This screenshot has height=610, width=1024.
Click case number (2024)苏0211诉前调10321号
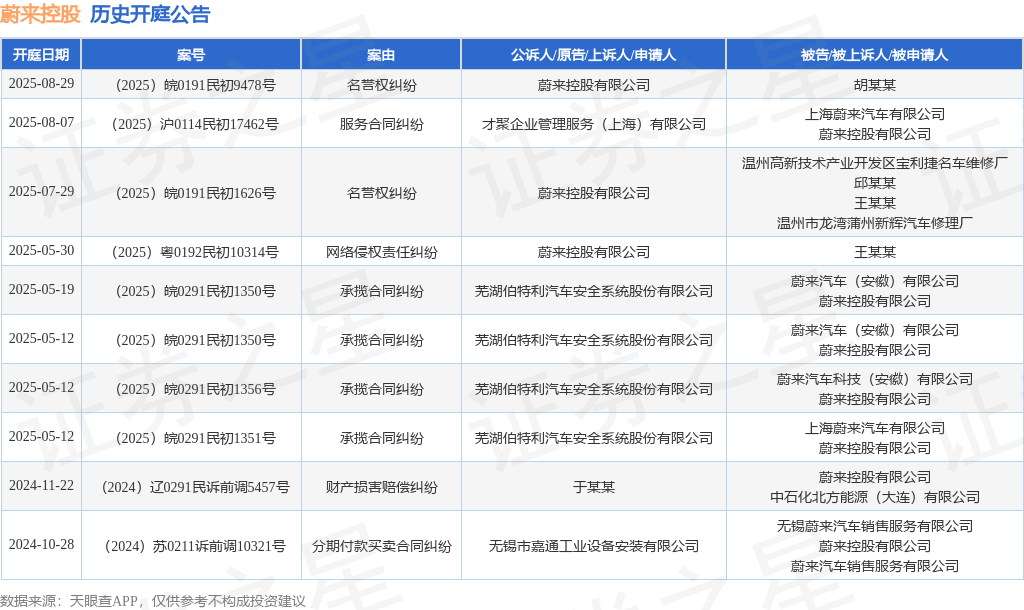(x=195, y=546)
